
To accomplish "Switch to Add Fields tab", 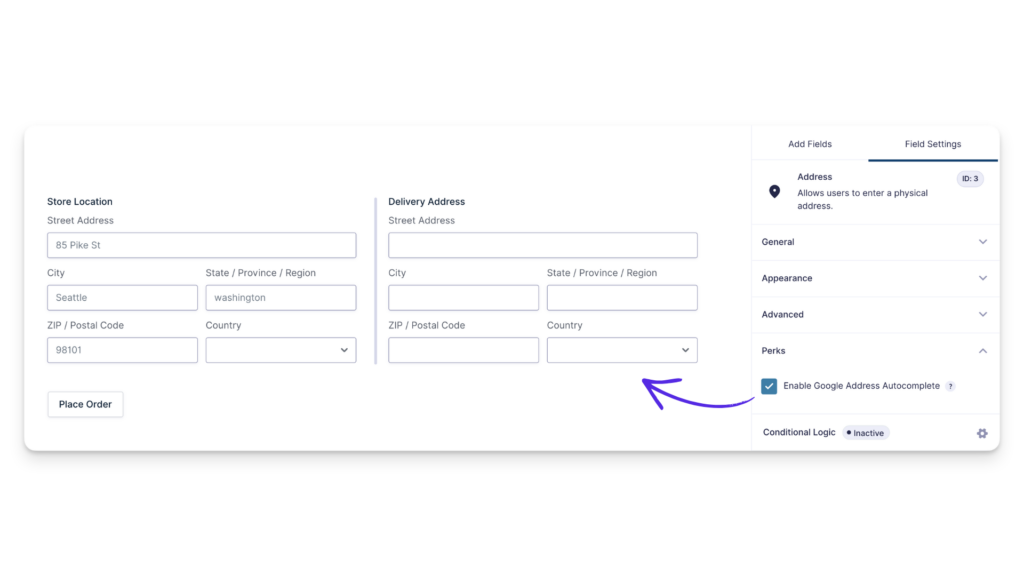I will [x=810, y=144].
